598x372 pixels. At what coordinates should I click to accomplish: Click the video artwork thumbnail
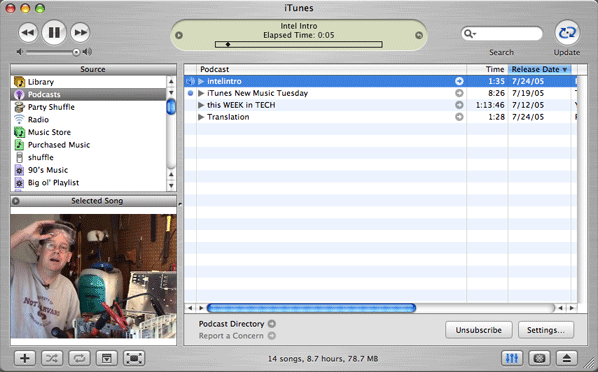(93, 276)
